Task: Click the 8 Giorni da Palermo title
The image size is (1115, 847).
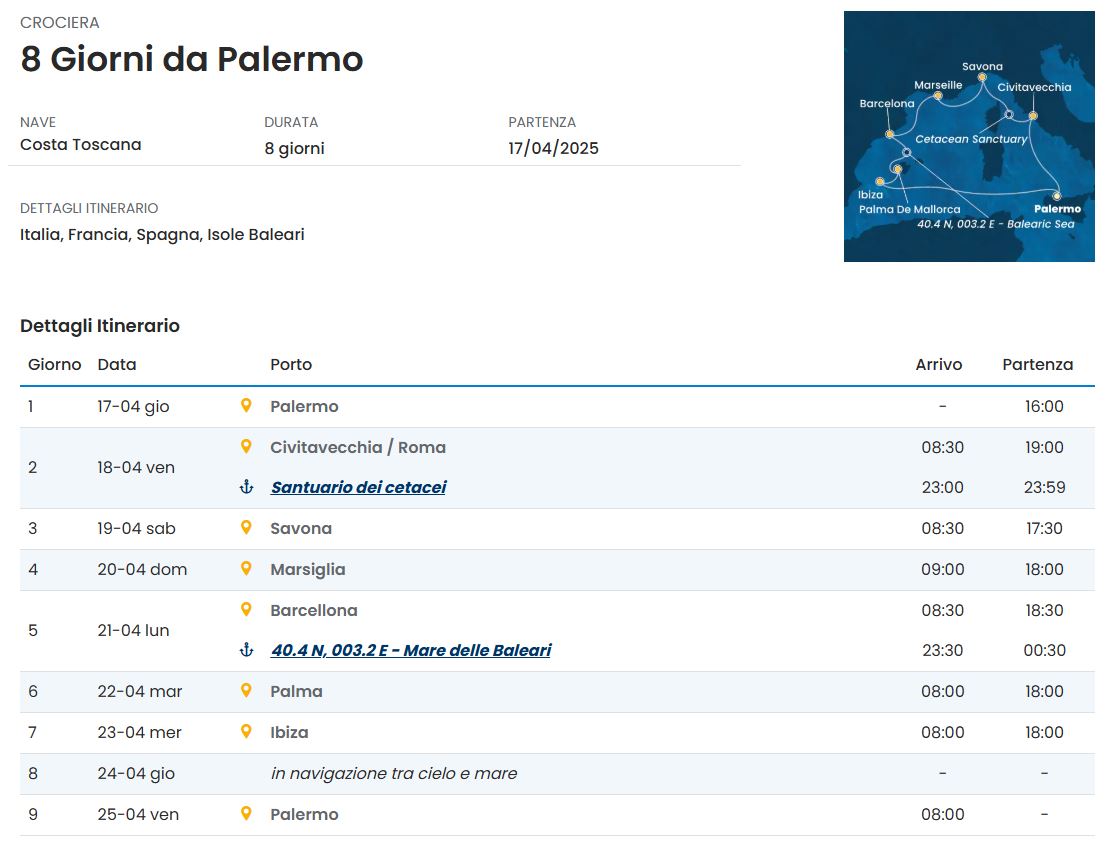Action: (x=191, y=59)
